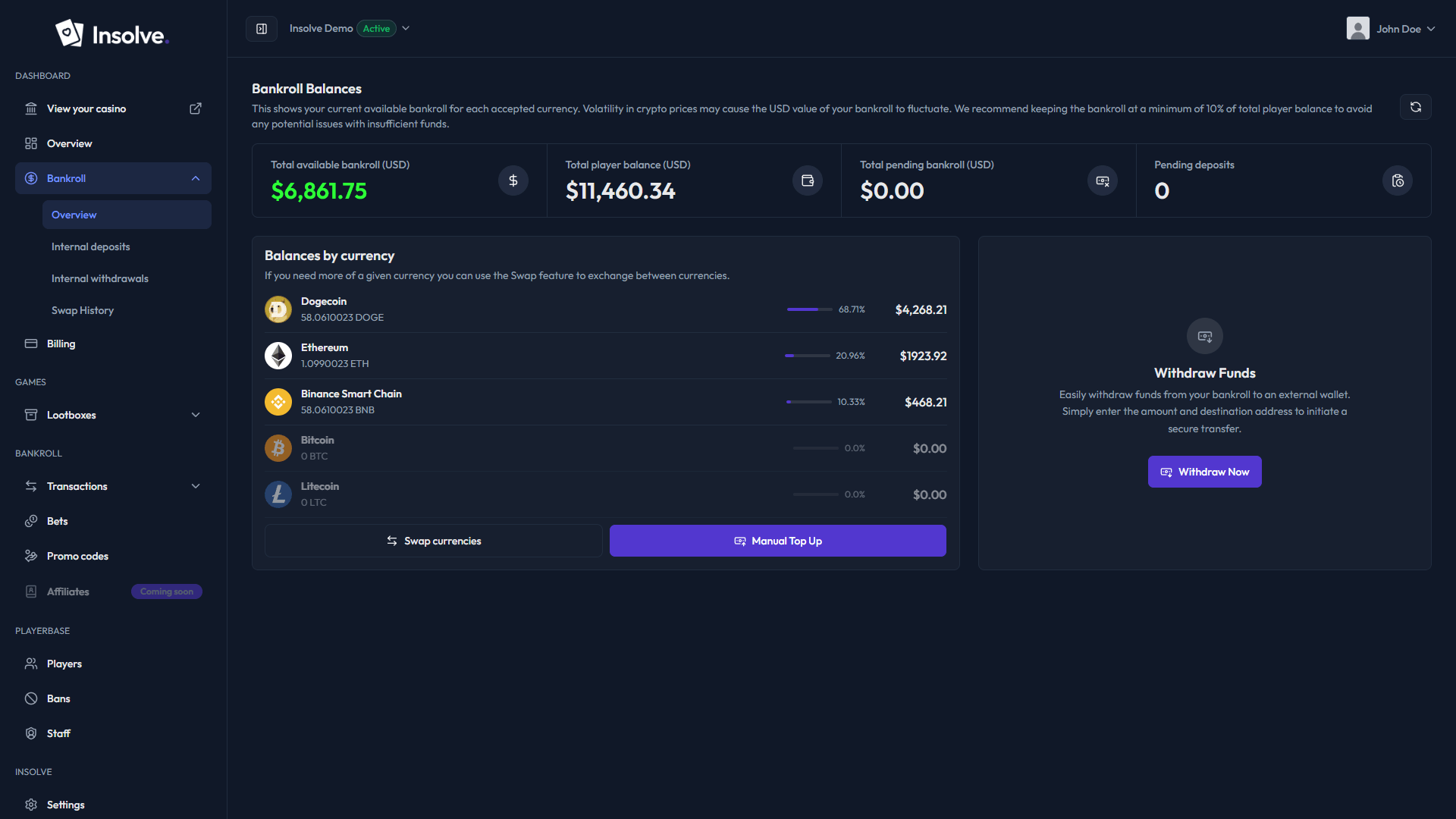Image resolution: width=1456 pixels, height=819 pixels.
Task: Click the Litecoin coin icon
Action: tap(278, 494)
